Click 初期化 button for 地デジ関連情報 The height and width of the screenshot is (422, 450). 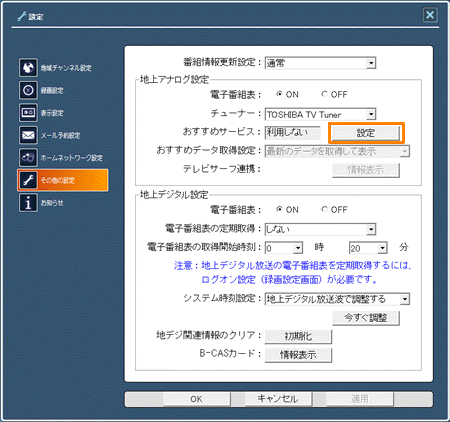(x=298, y=336)
